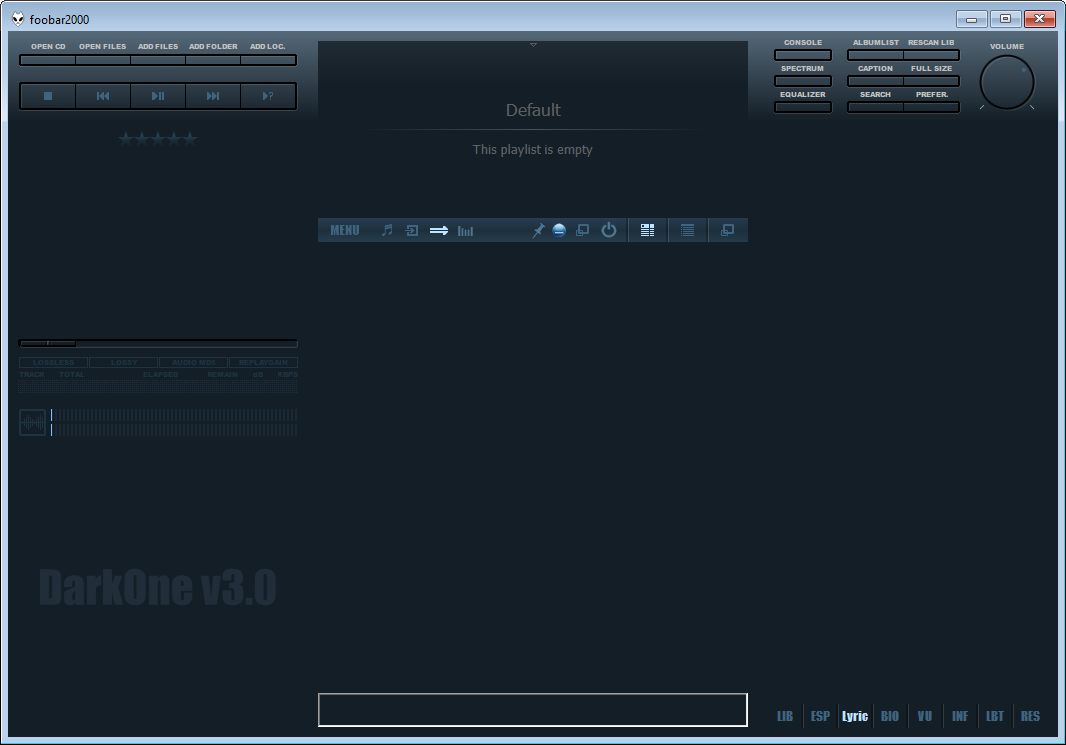Click the power icon in toolbar
The height and width of the screenshot is (745, 1066).
pyautogui.click(x=608, y=230)
